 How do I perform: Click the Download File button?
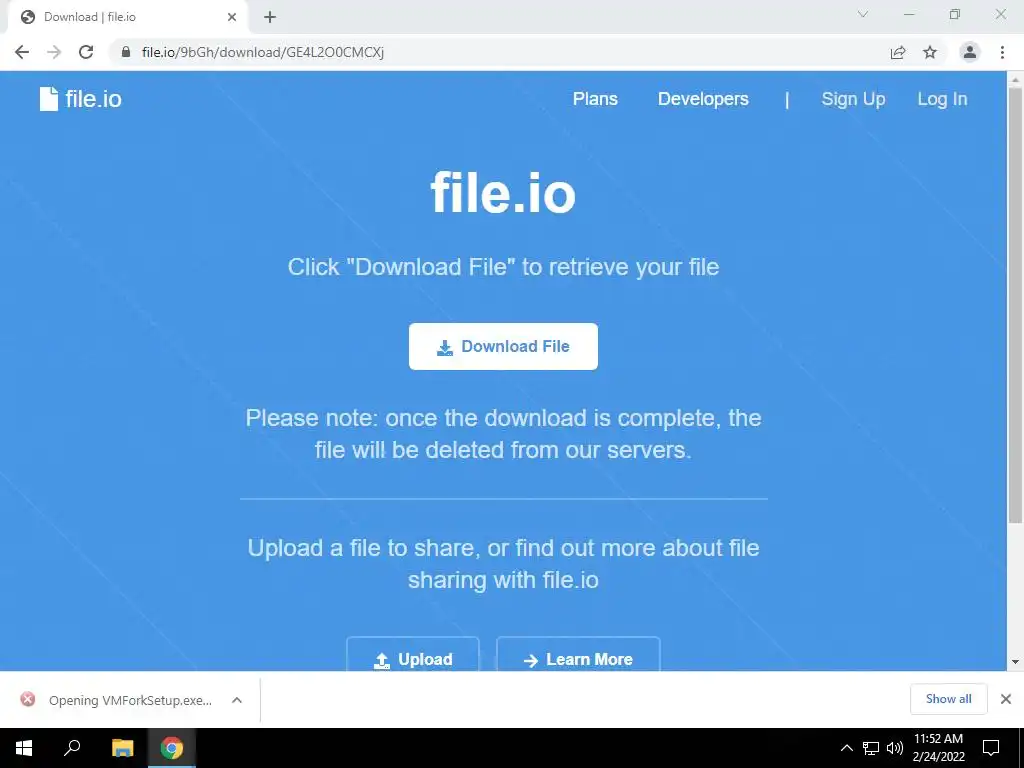503,346
